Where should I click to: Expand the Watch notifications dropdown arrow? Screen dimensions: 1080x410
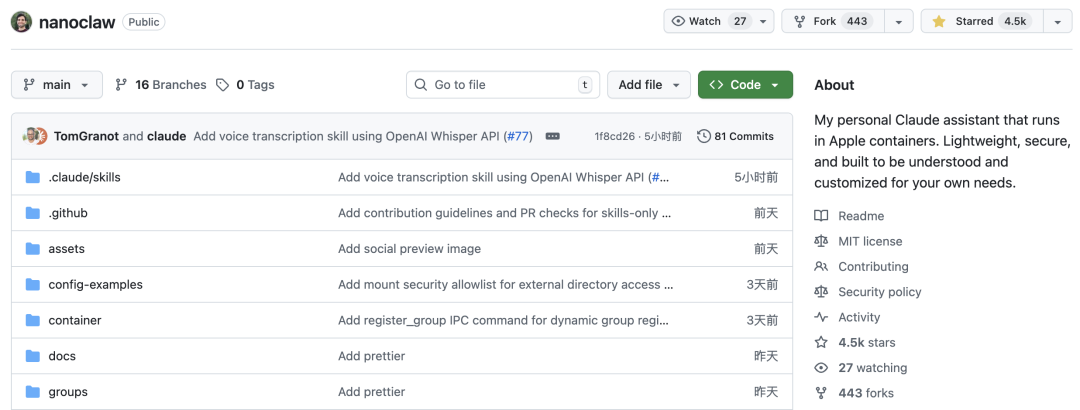tap(764, 21)
